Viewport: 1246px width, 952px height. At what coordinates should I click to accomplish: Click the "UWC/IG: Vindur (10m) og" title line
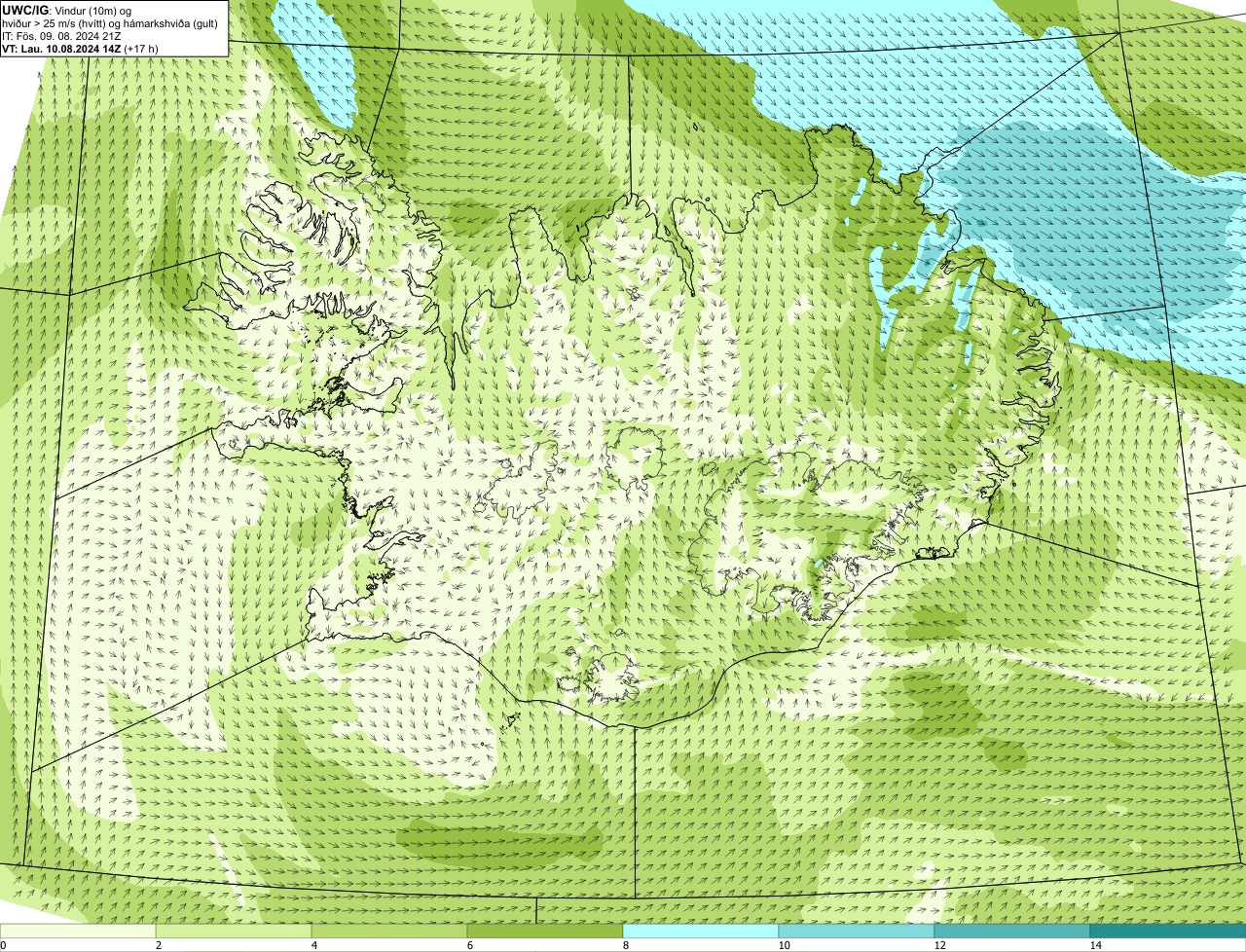pos(67,11)
